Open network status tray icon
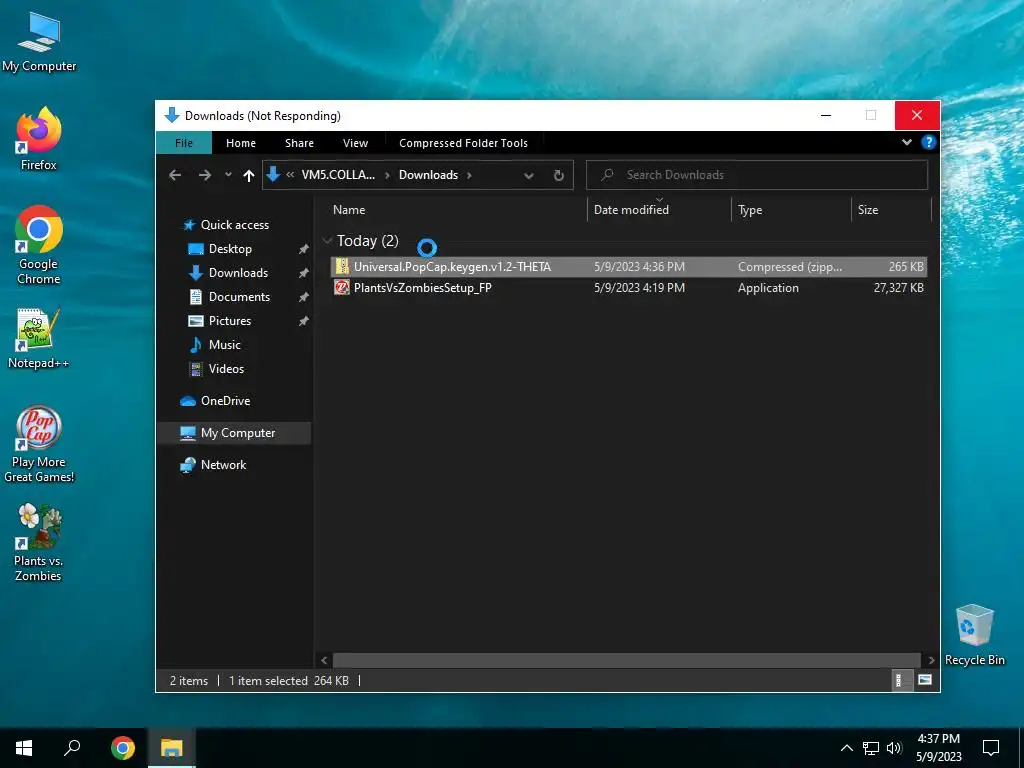The height and width of the screenshot is (768, 1024). click(871, 748)
